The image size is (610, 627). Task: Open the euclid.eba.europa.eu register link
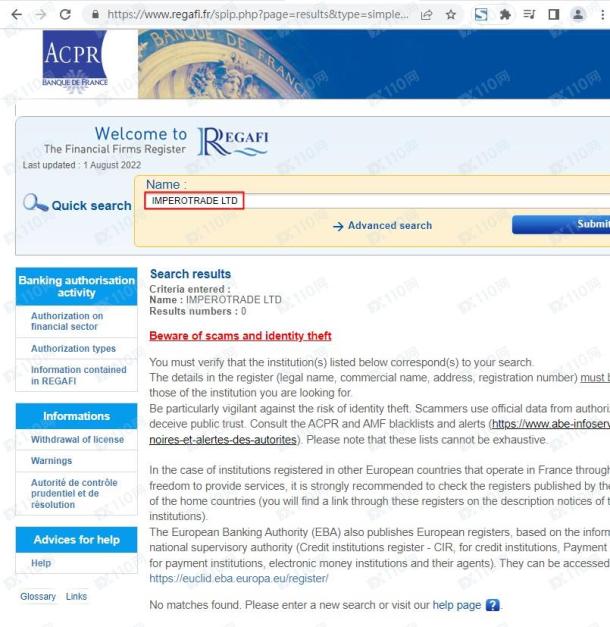[x=239, y=579]
